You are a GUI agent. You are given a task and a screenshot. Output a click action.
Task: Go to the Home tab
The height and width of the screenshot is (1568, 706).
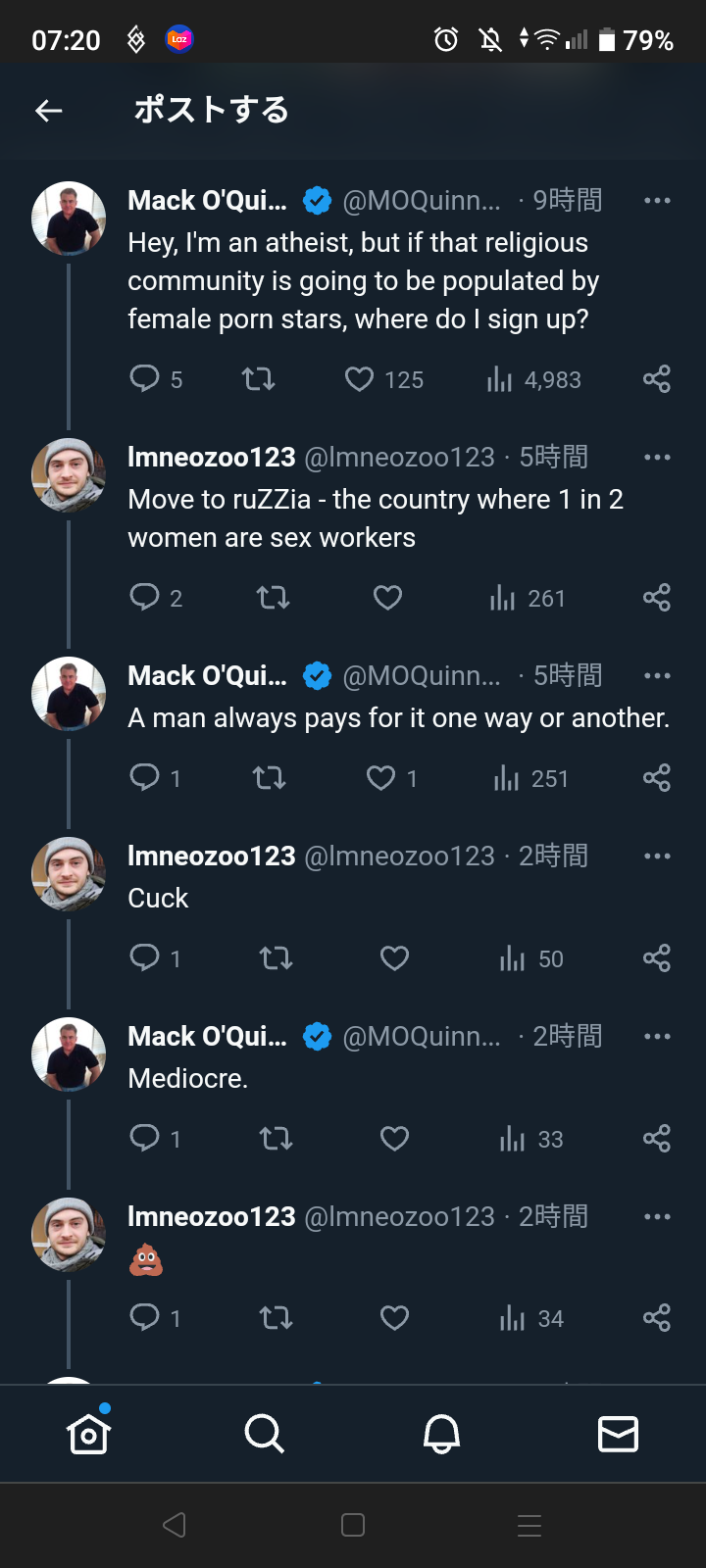88,1434
